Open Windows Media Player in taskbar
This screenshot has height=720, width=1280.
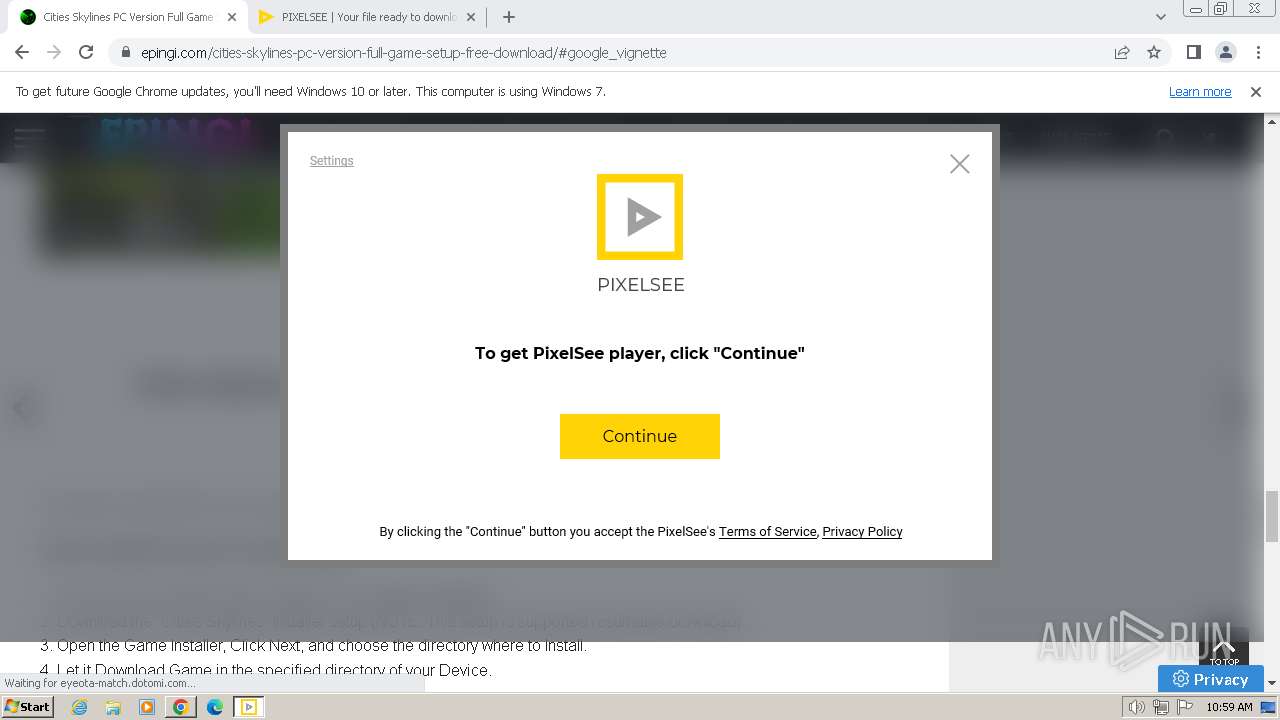(x=147, y=707)
